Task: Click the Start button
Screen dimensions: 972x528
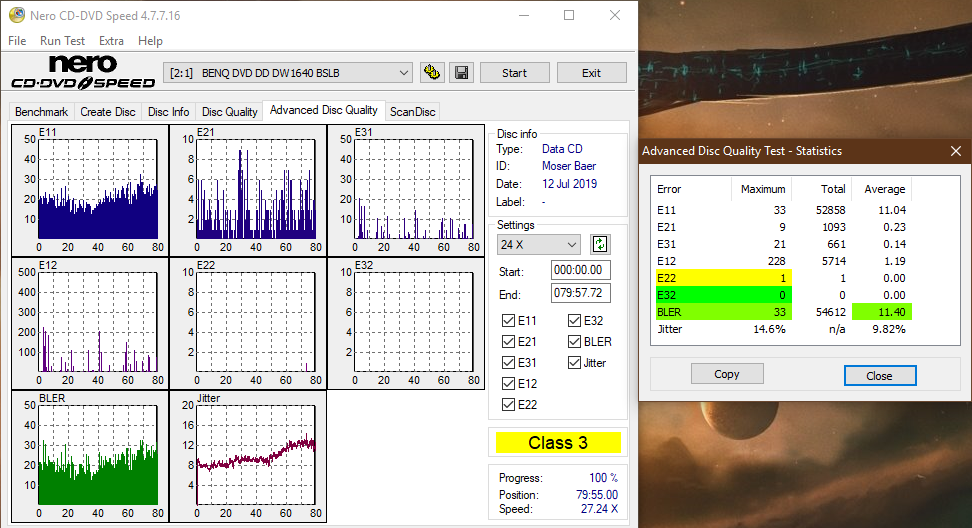Action: [x=515, y=73]
